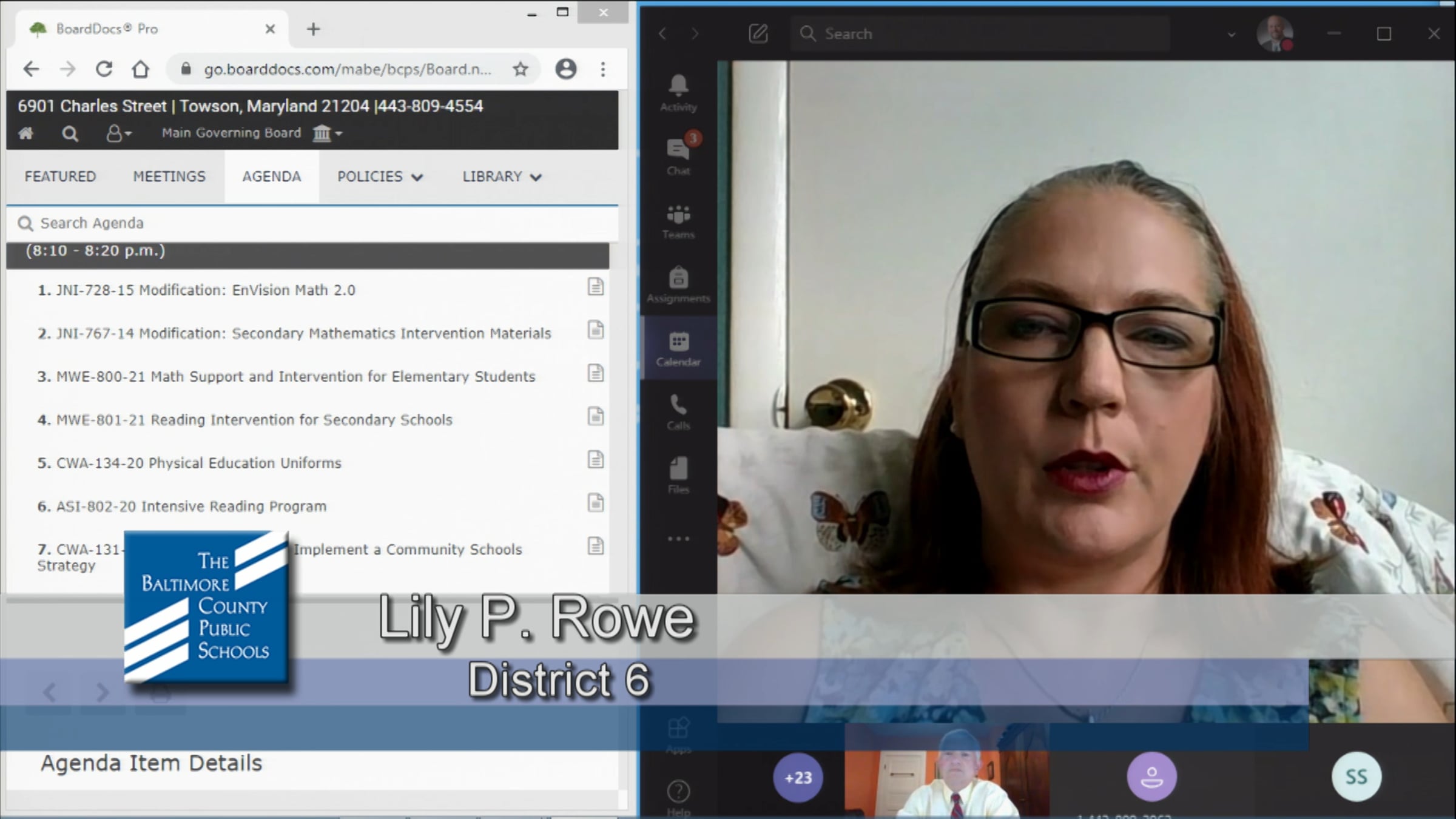Open Teams section in the sidebar

pyautogui.click(x=678, y=221)
